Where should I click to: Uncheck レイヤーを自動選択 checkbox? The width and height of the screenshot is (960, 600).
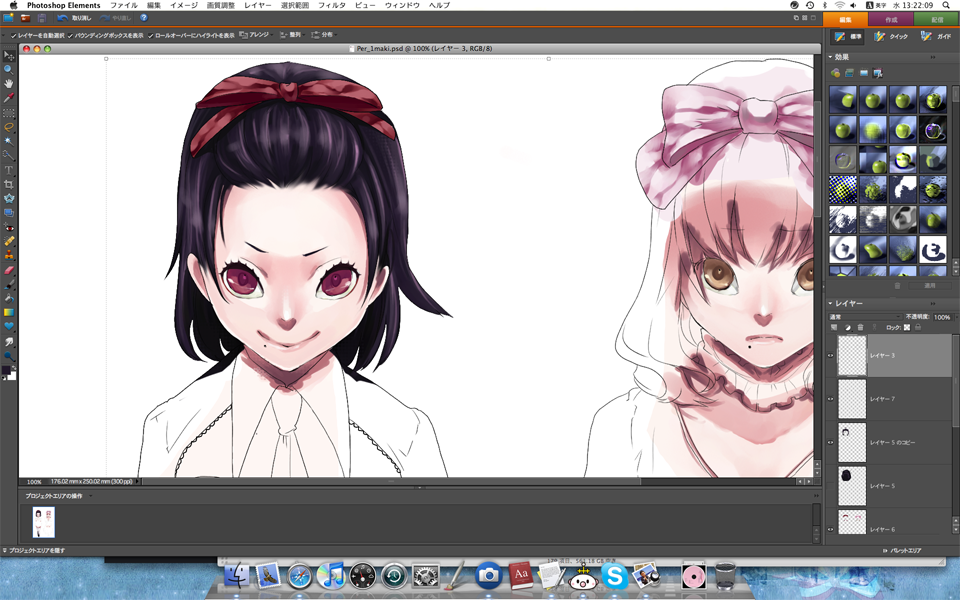pos(13,36)
